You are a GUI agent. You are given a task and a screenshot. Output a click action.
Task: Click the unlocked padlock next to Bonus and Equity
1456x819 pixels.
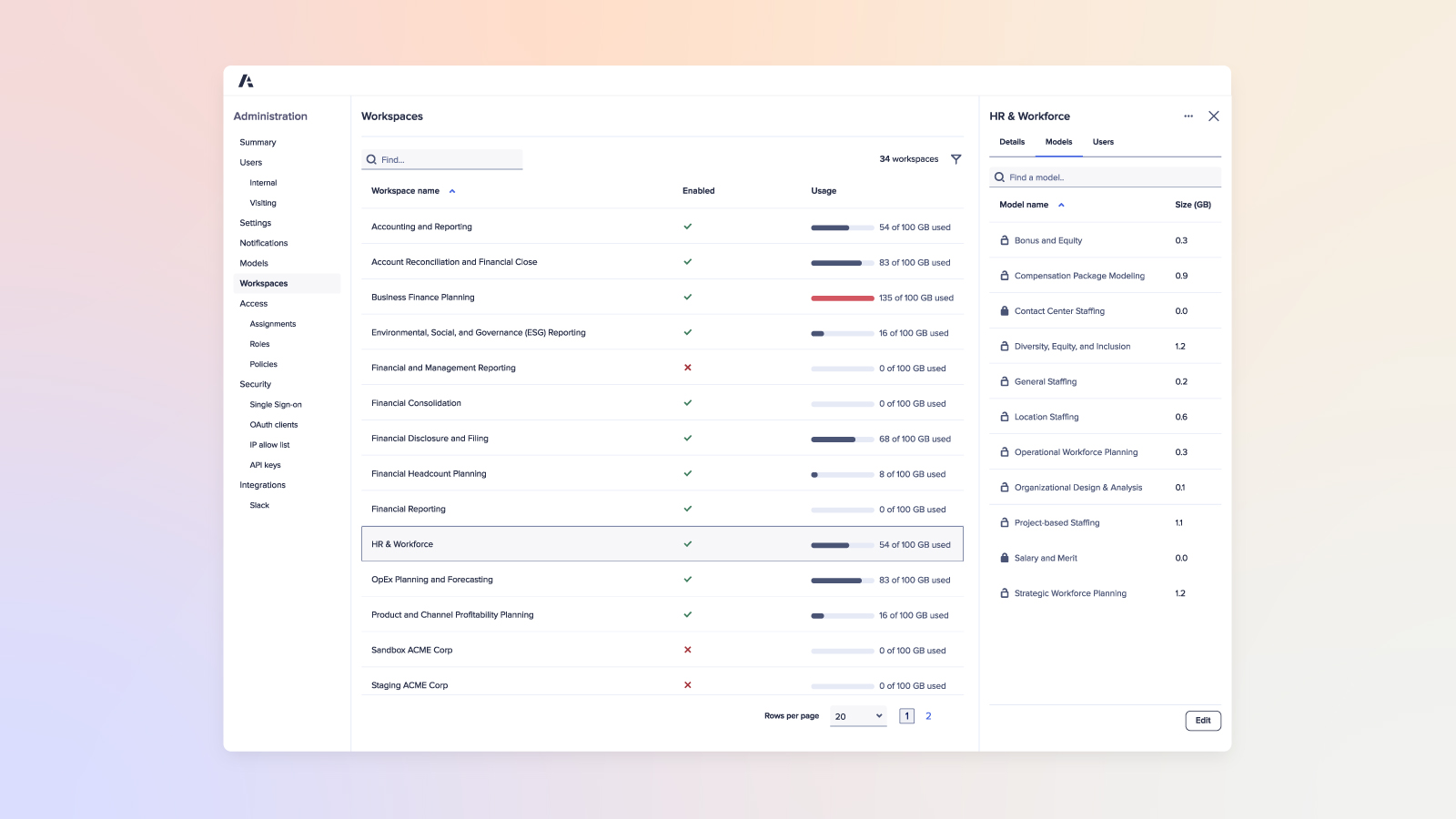[x=1003, y=240]
